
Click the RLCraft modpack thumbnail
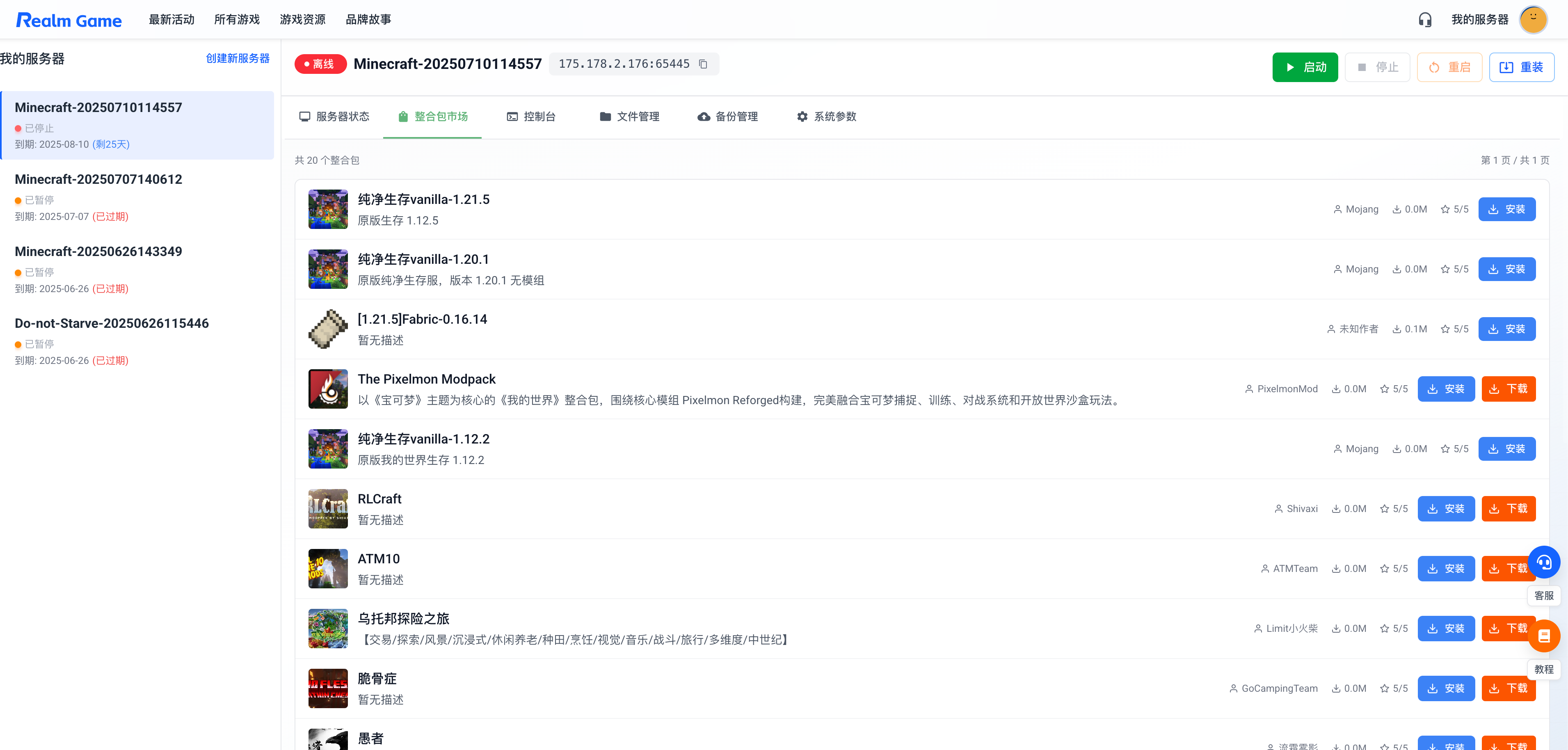[x=328, y=509]
